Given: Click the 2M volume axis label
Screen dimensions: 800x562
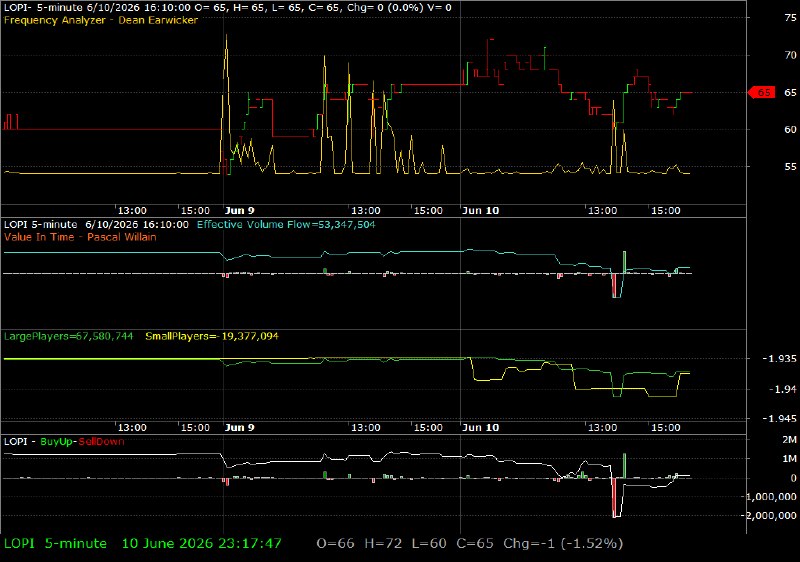Looking at the screenshot, I should pyautogui.click(x=789, y=440).
